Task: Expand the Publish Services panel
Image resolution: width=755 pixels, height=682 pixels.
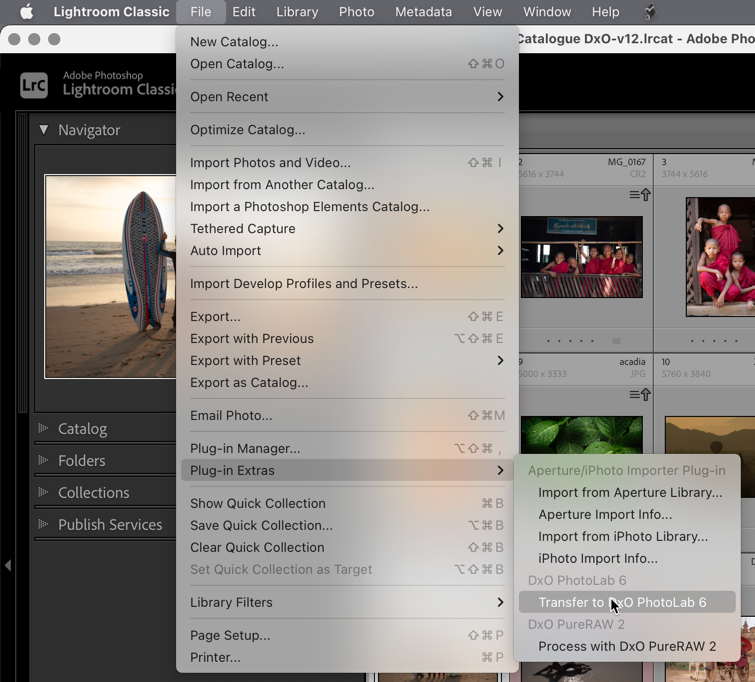Action: point(43,524)
